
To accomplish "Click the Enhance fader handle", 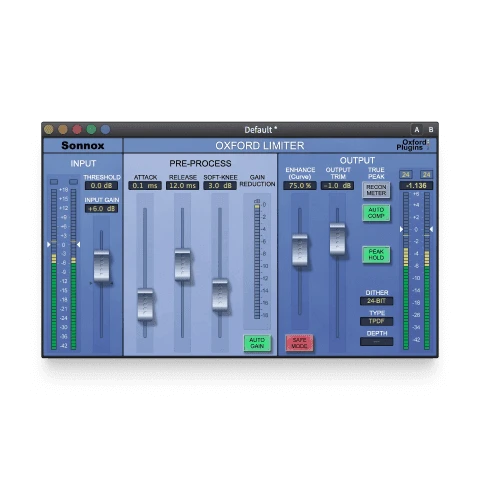I will 300,250.
